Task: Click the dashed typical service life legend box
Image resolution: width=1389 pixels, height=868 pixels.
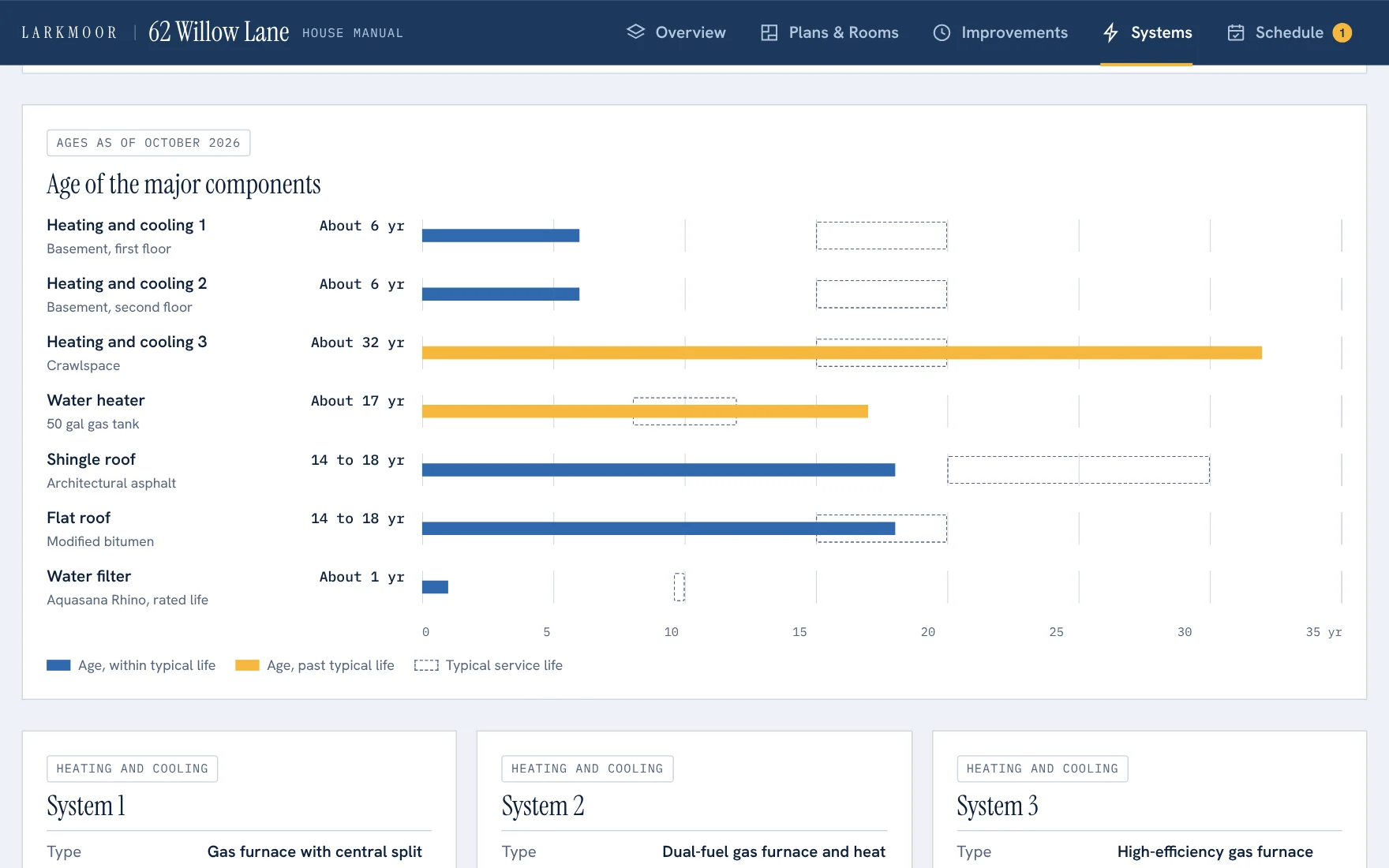Action: 426,665
